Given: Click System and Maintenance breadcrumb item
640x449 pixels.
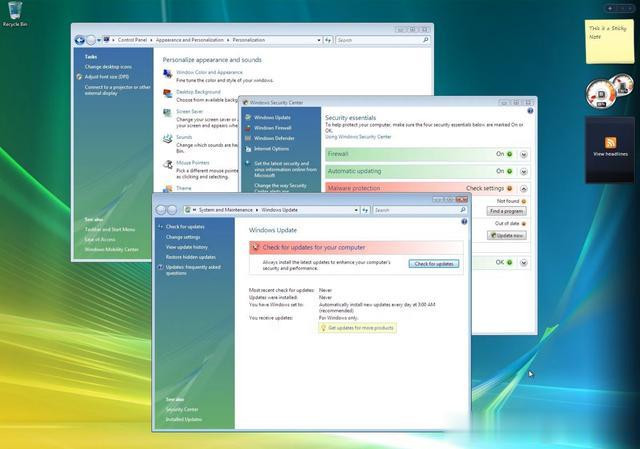Looking at the screenshot, I should coord(226,210).
